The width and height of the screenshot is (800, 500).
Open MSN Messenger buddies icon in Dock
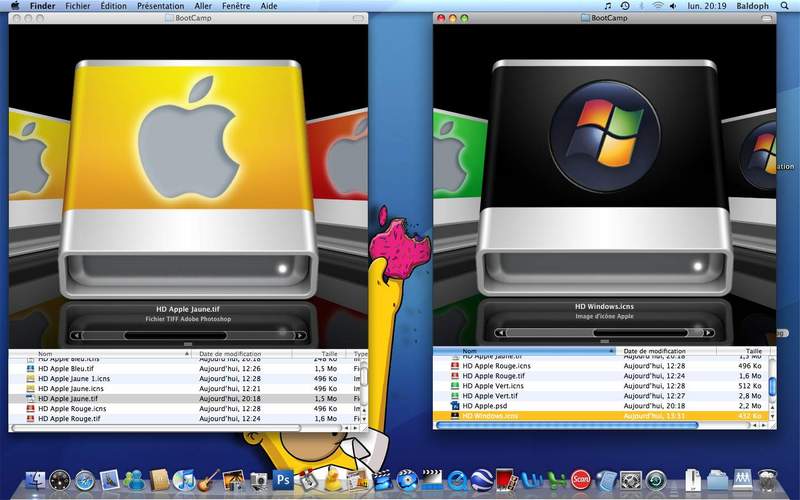135,481
